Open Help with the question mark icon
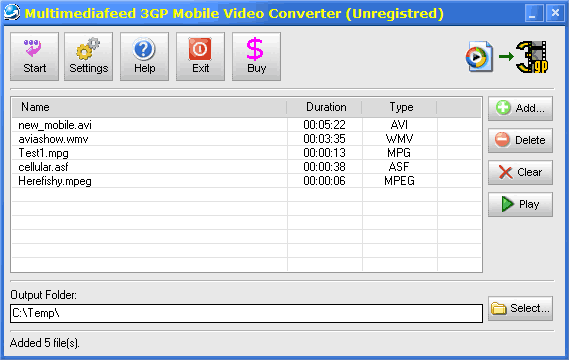 pos(144,49)
